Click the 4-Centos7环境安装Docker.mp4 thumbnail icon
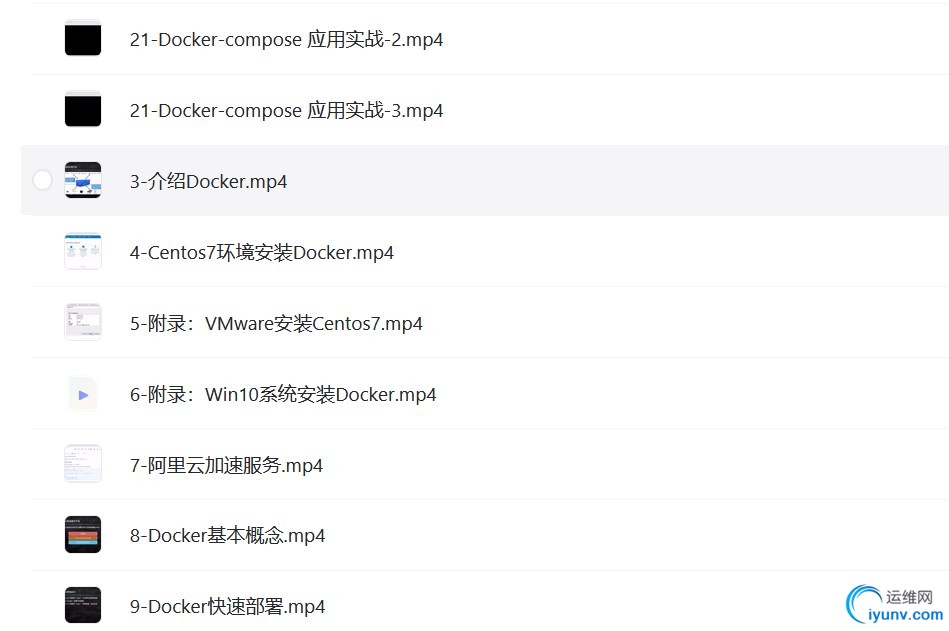The image size is (949, 631). [x=83, y=251]
